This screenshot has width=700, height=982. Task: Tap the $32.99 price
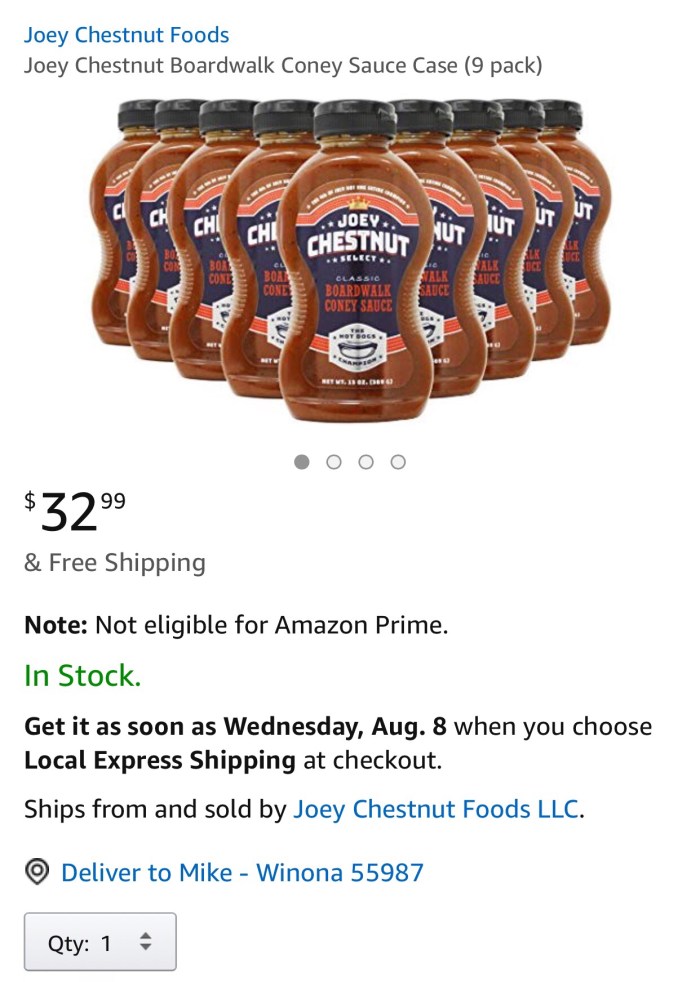(x=75, y=511)
